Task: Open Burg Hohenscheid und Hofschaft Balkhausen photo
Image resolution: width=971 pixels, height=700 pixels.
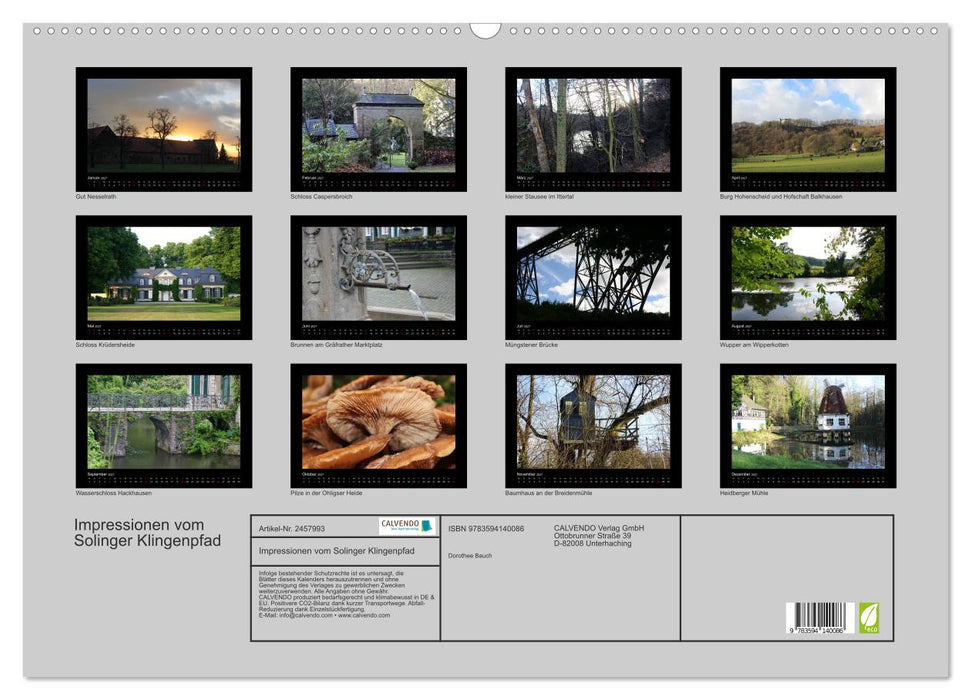Action: tap(808, 129)
